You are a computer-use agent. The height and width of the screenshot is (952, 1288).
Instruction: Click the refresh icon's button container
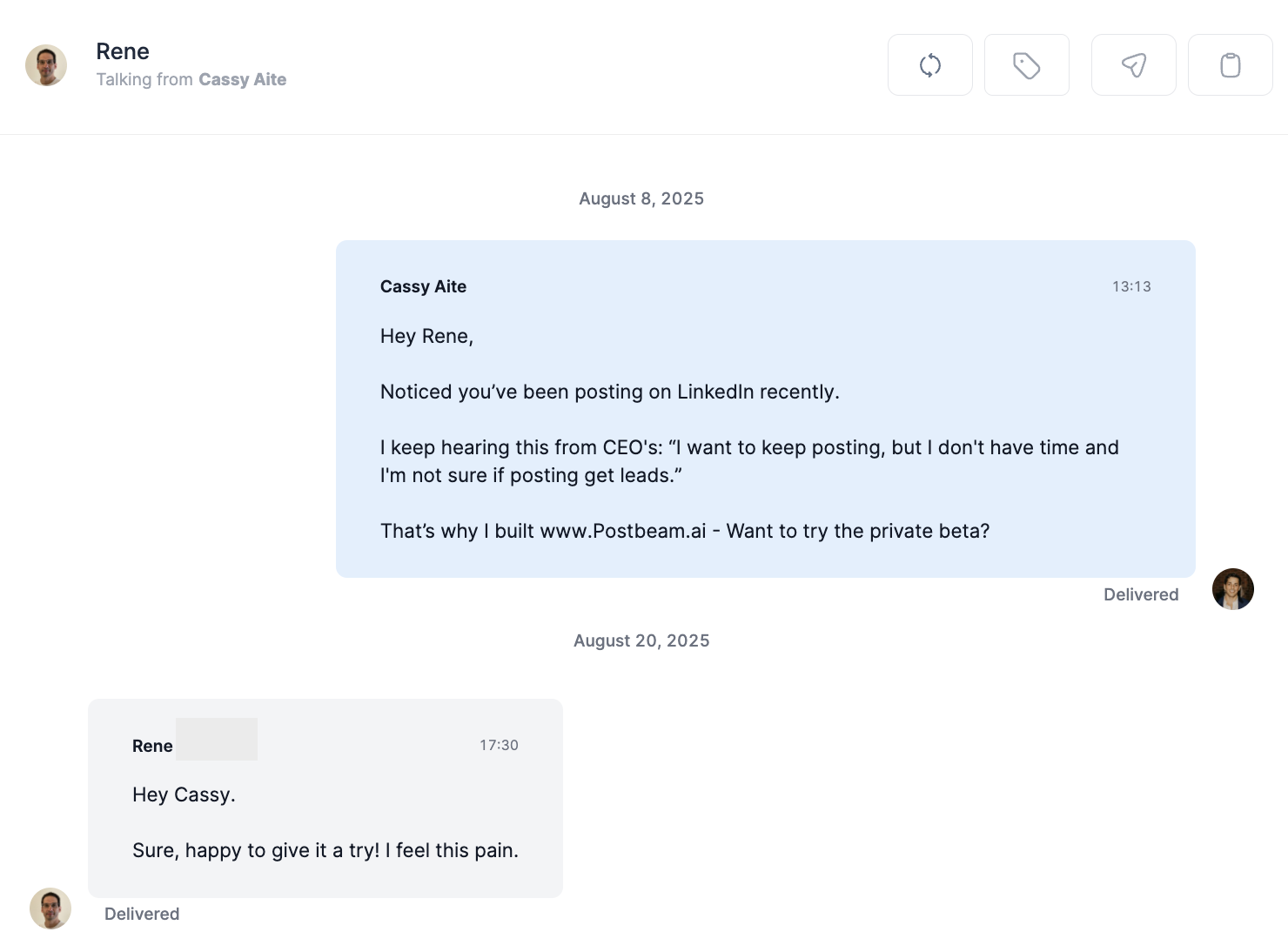tap(930, 64)
